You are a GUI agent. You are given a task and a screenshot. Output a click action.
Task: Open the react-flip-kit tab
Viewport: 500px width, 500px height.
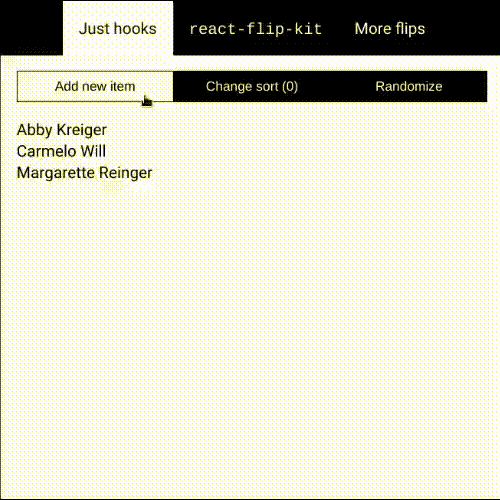click(x=256, y=29)
